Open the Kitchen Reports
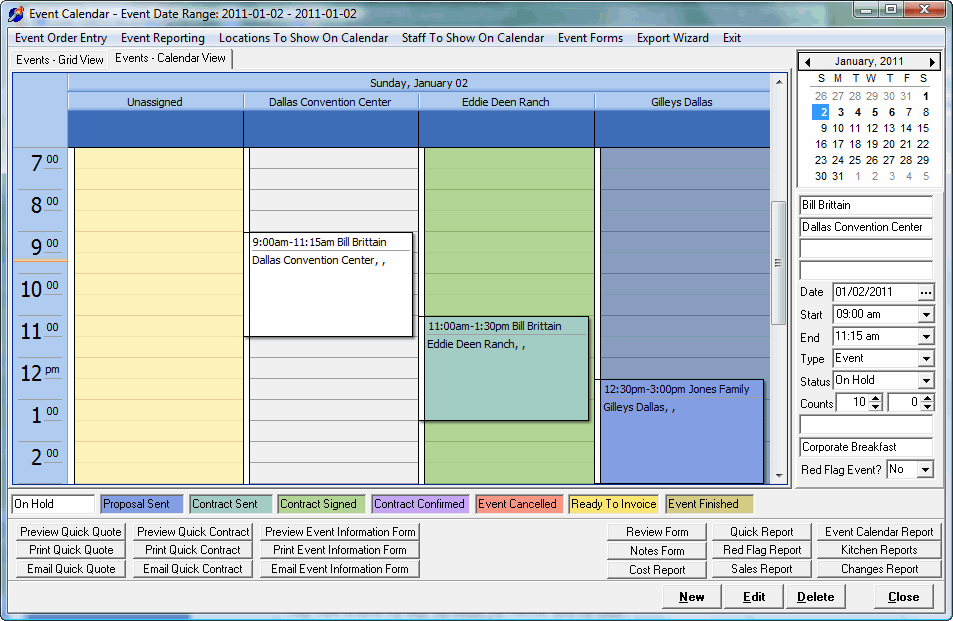 (x=879, y=550)
